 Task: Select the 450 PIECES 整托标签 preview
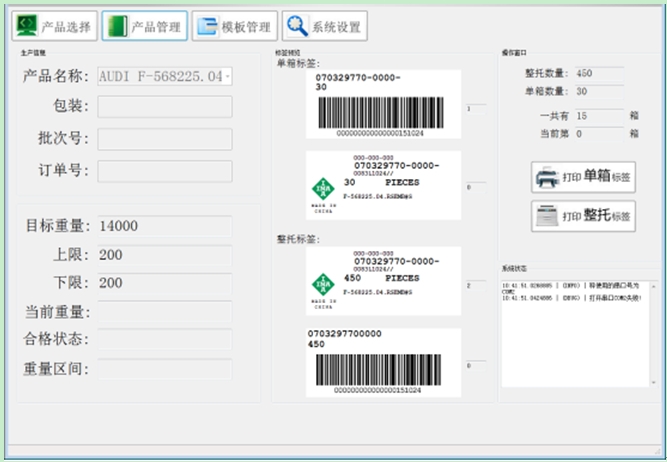click(x=383, y=281)
